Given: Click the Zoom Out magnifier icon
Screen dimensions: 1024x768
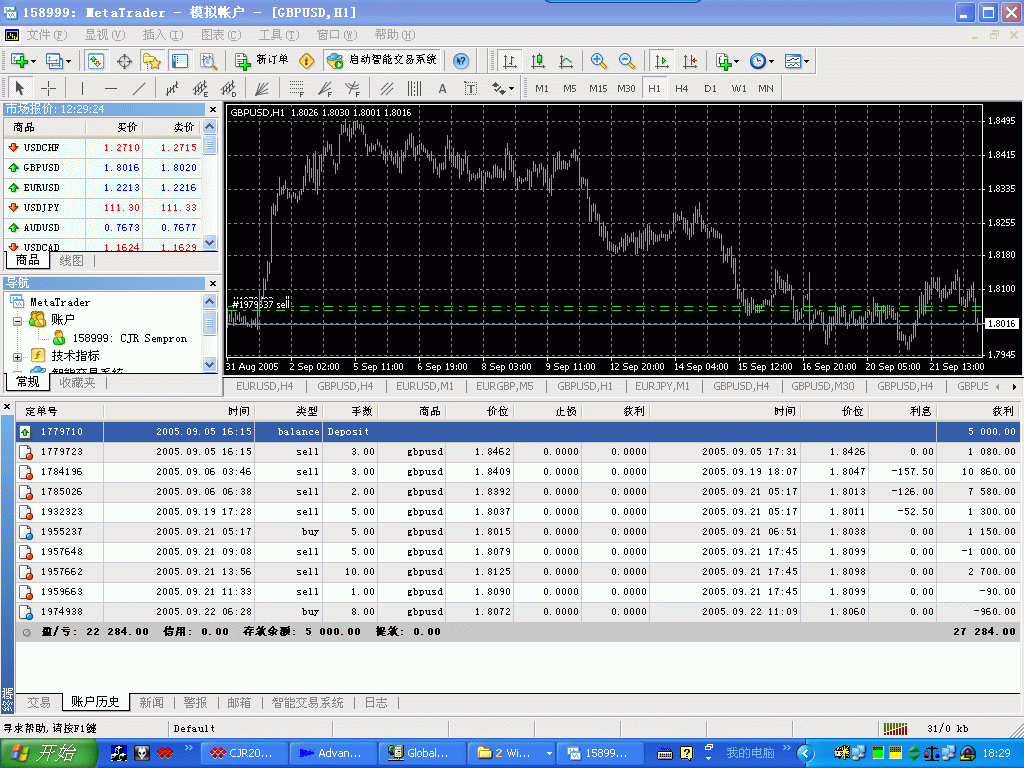Looking at the screenshot, I should tap(627, 61).
